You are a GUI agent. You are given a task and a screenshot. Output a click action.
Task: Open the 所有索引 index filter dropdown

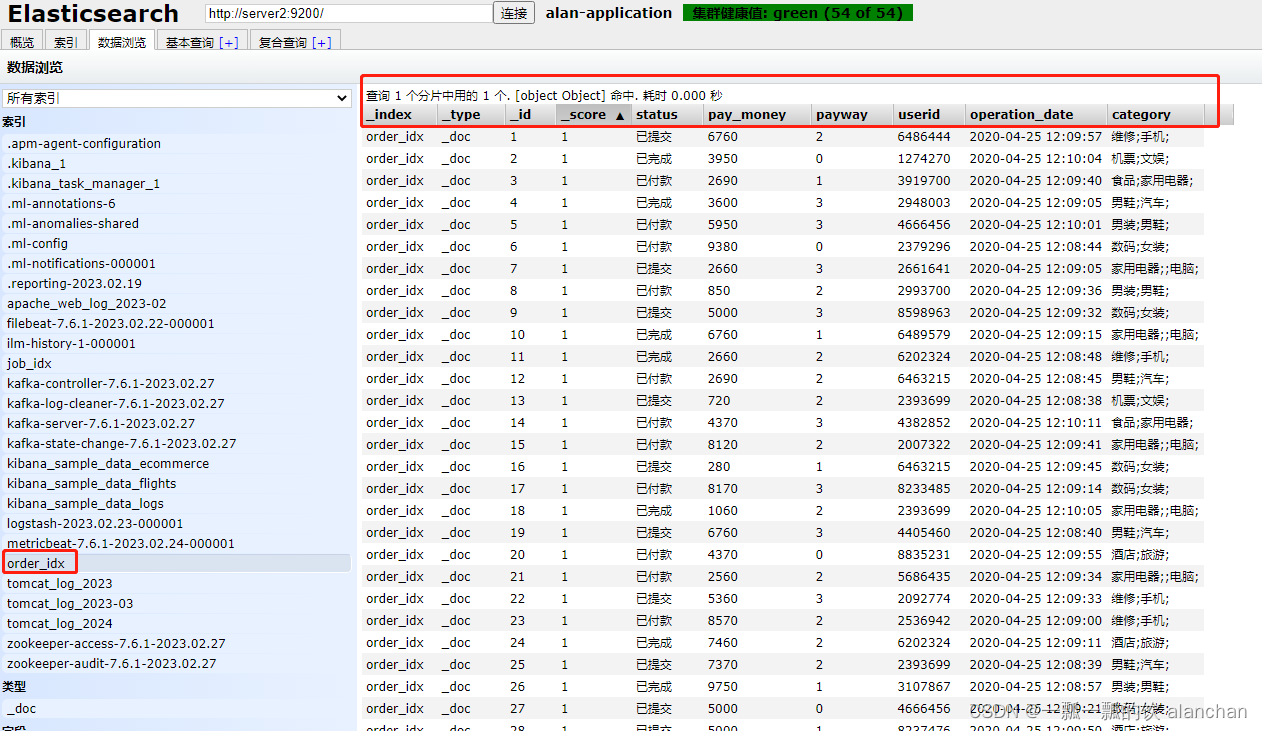[x=177, y=98]
